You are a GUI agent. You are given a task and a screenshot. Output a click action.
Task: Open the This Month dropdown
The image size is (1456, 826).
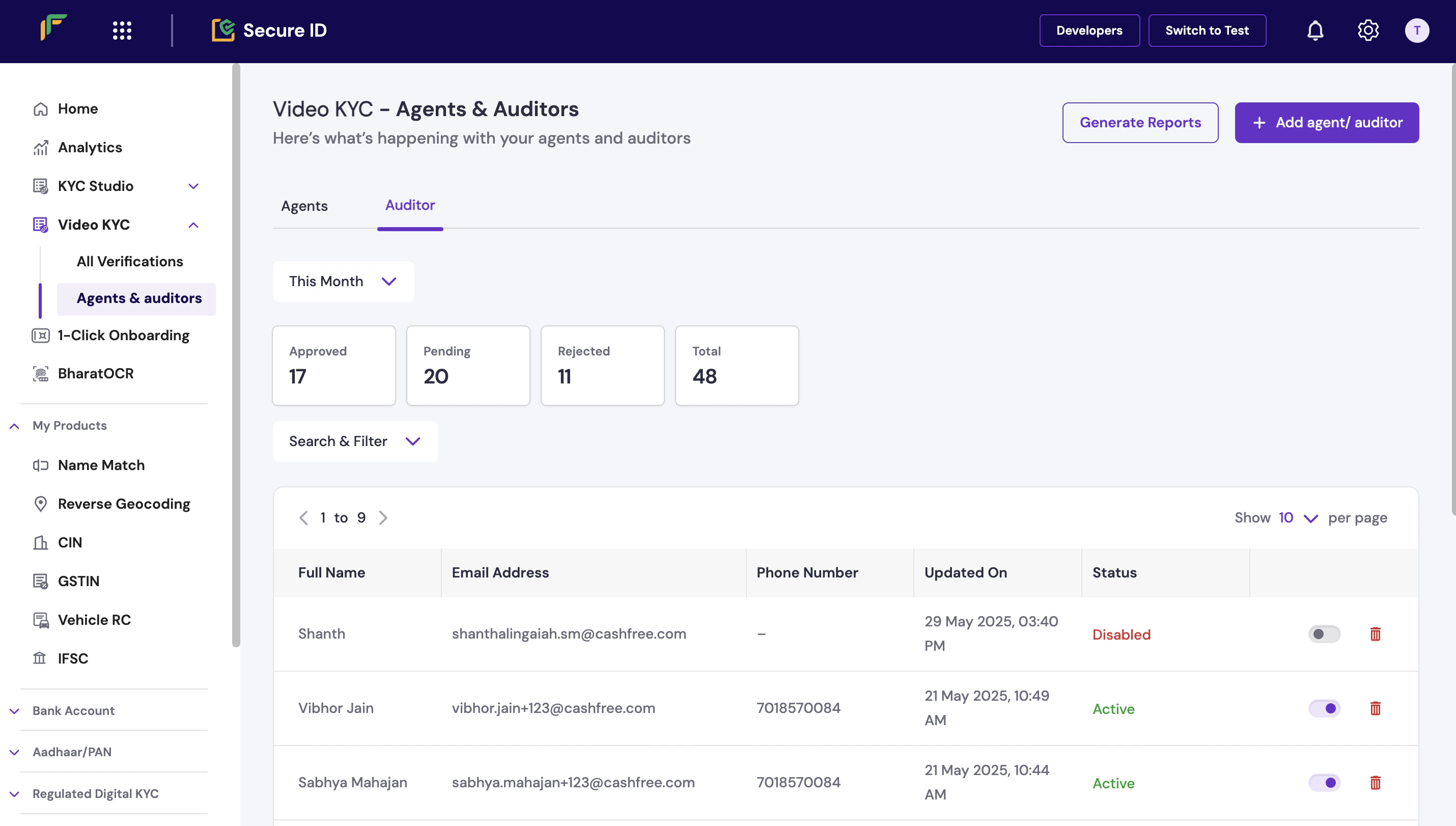pos(343,282)
